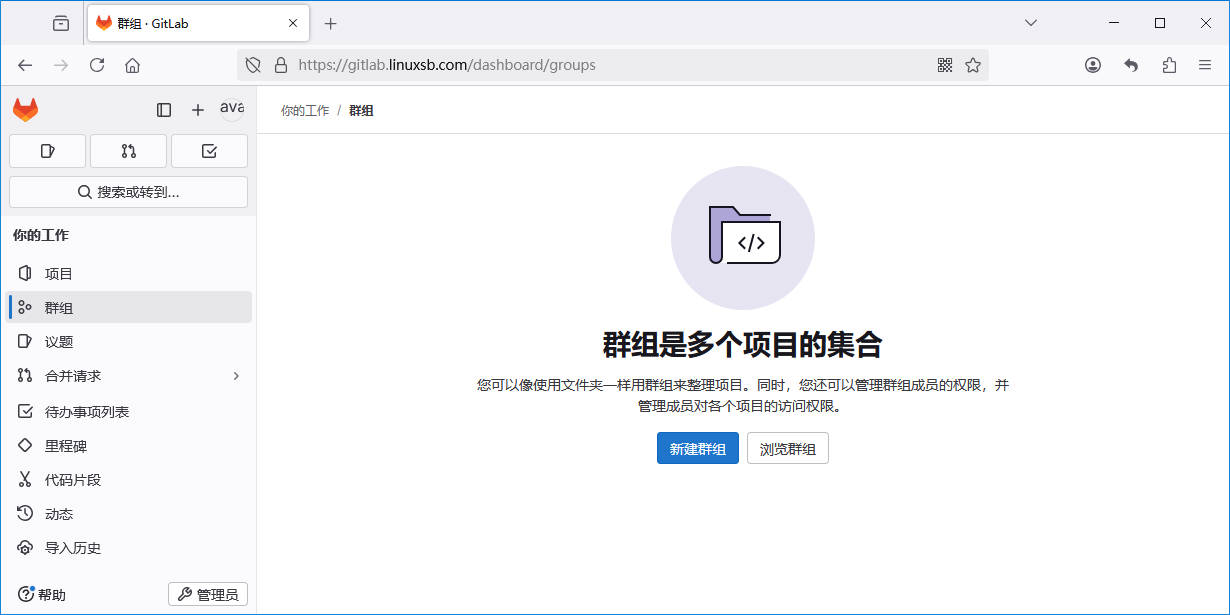The image size is (1230, 615).
Task: Click 你的工作 breadcrumb link
Action: (x=304, y=111)
